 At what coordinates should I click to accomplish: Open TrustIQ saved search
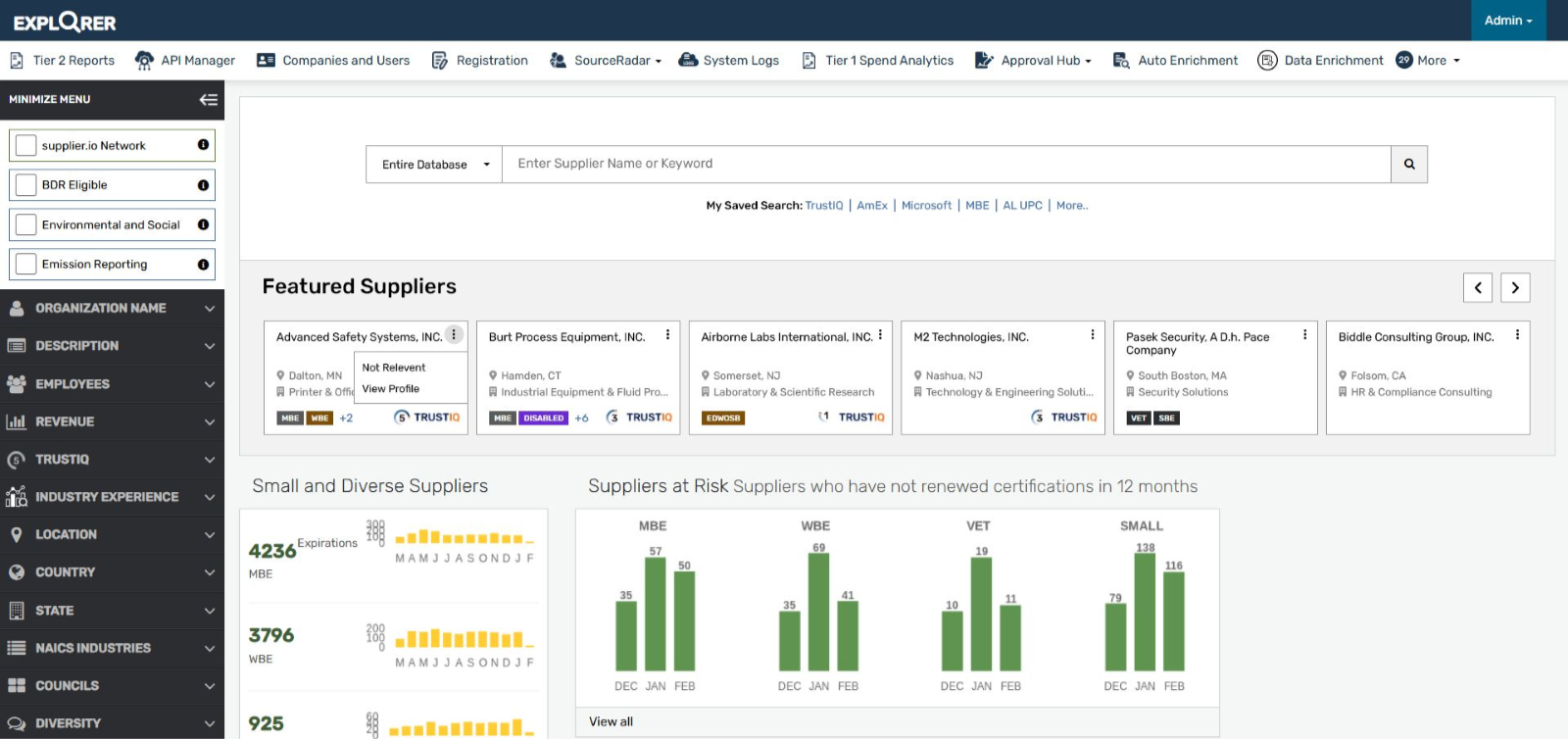click(x=824, y=206)
